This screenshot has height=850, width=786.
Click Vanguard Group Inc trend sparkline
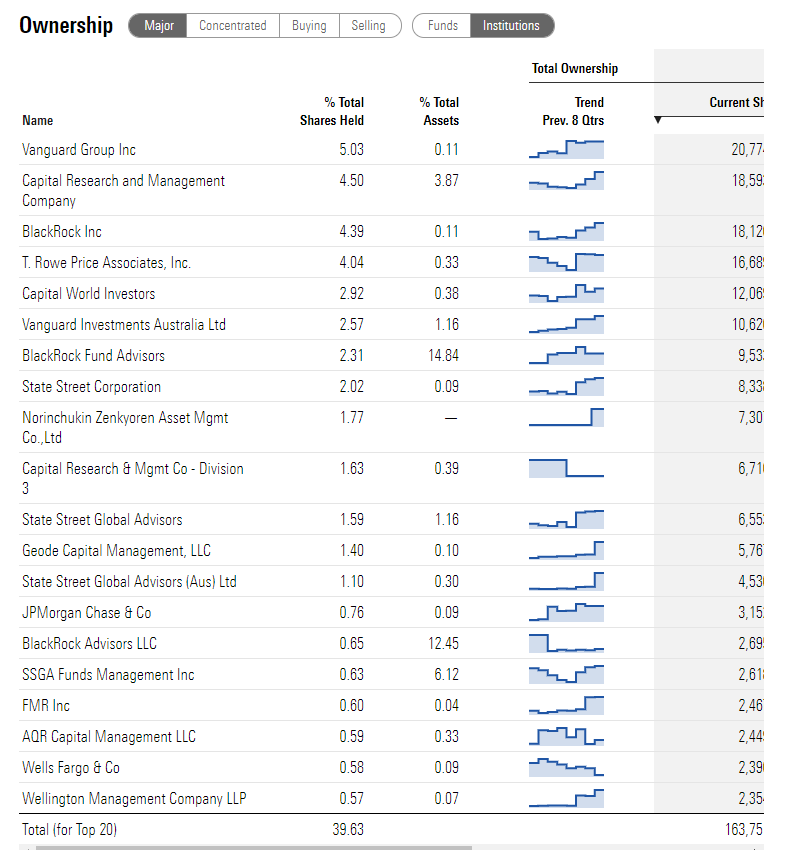[x=566, y=150]
